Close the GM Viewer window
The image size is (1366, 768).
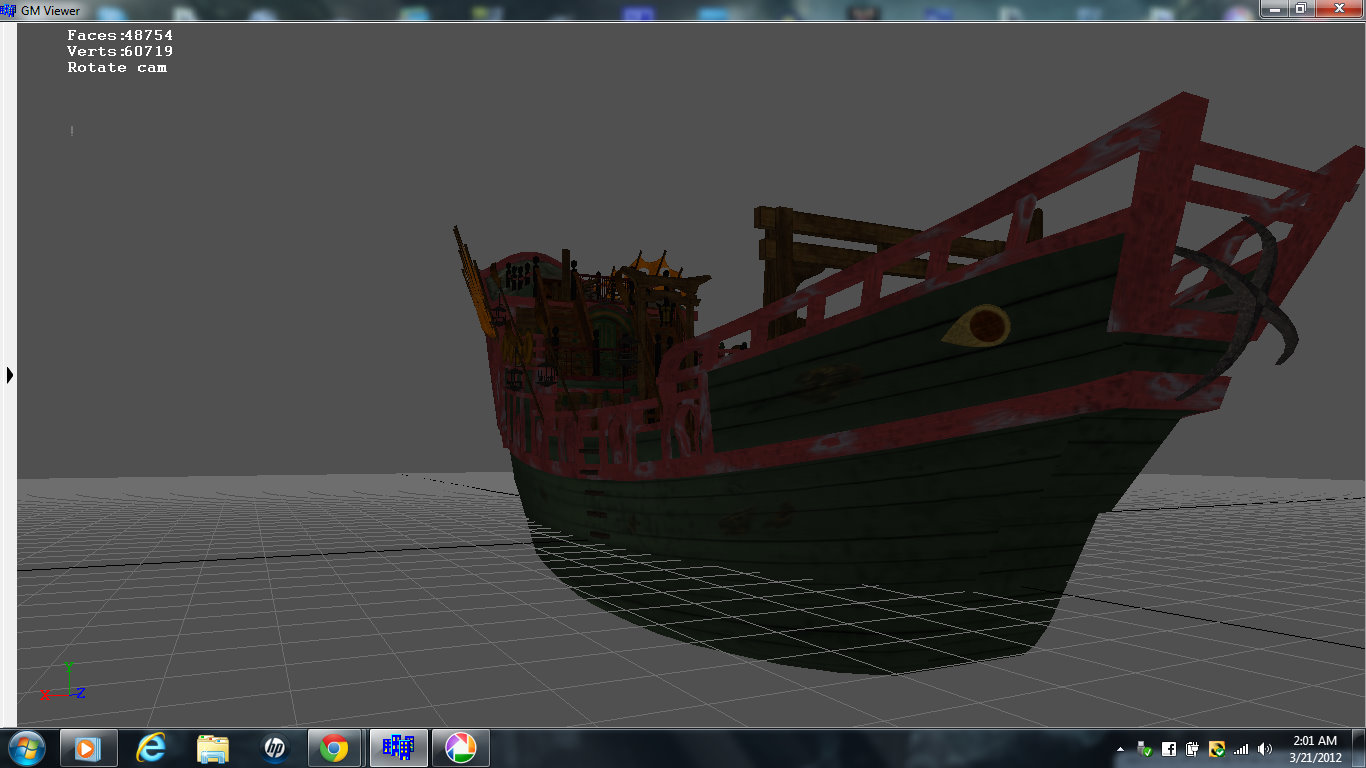(x=1338, y=8)
